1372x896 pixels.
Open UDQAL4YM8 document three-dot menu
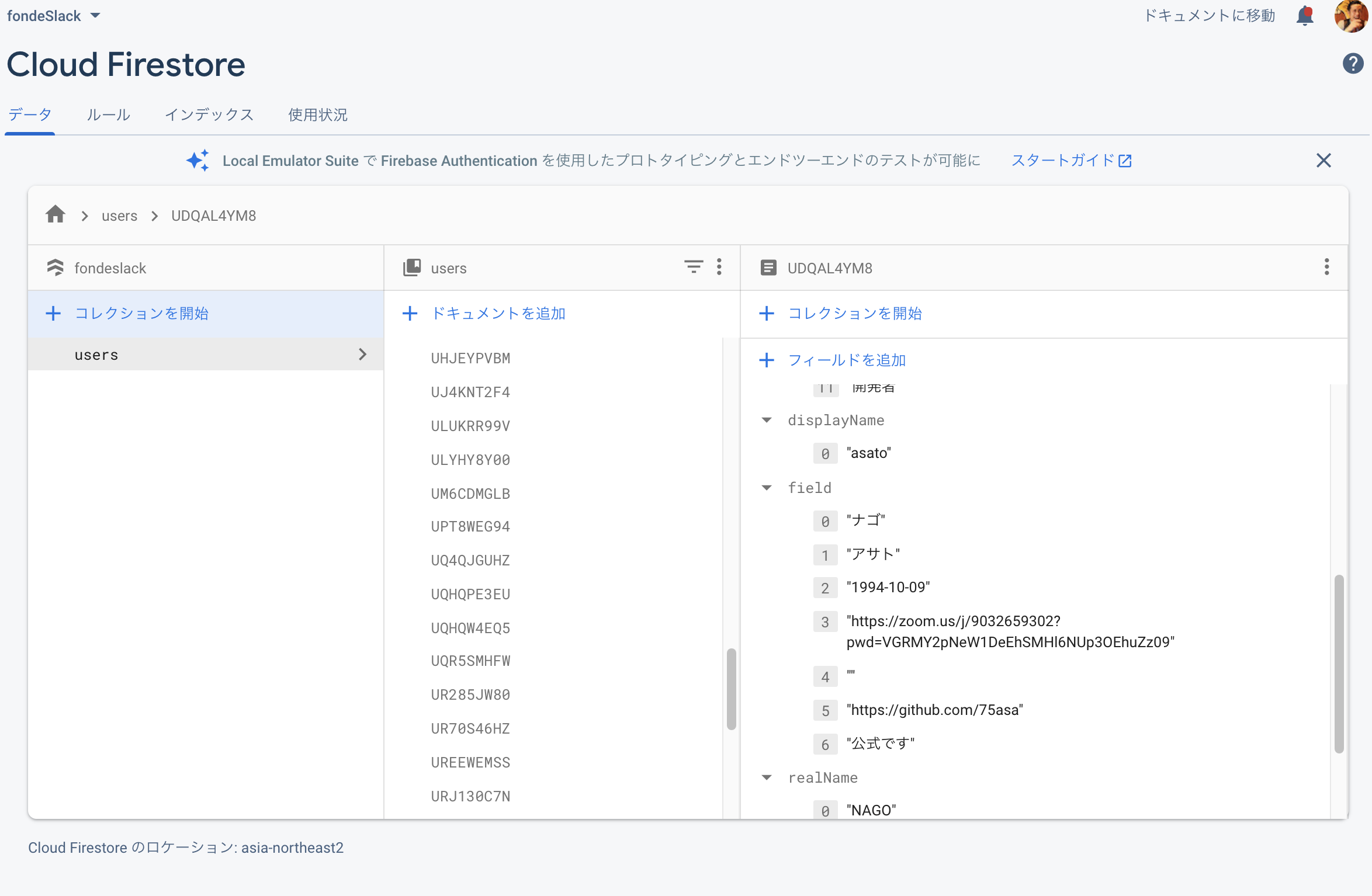pos(1326,267)
